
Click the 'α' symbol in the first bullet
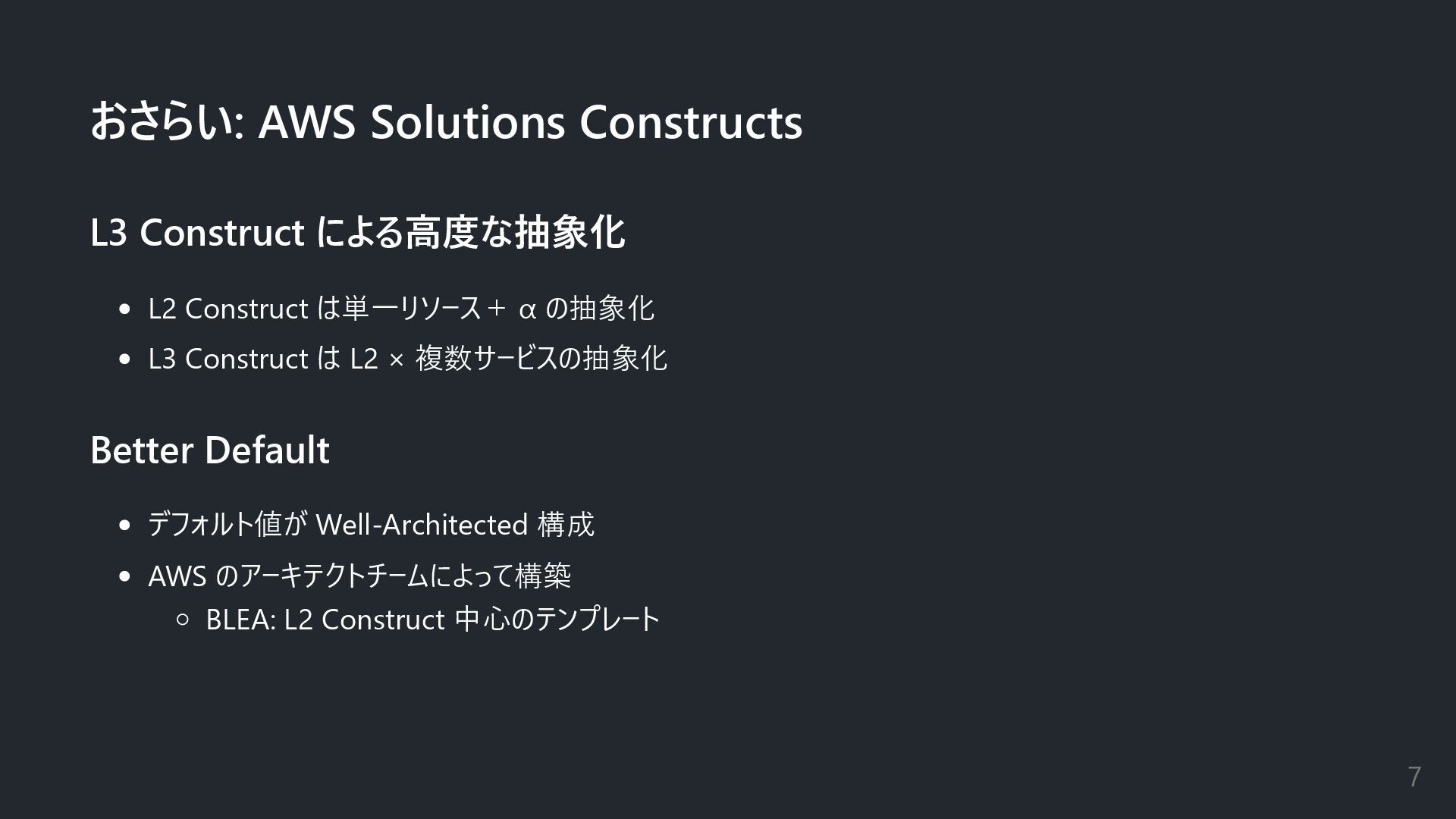tap(528, 310)
